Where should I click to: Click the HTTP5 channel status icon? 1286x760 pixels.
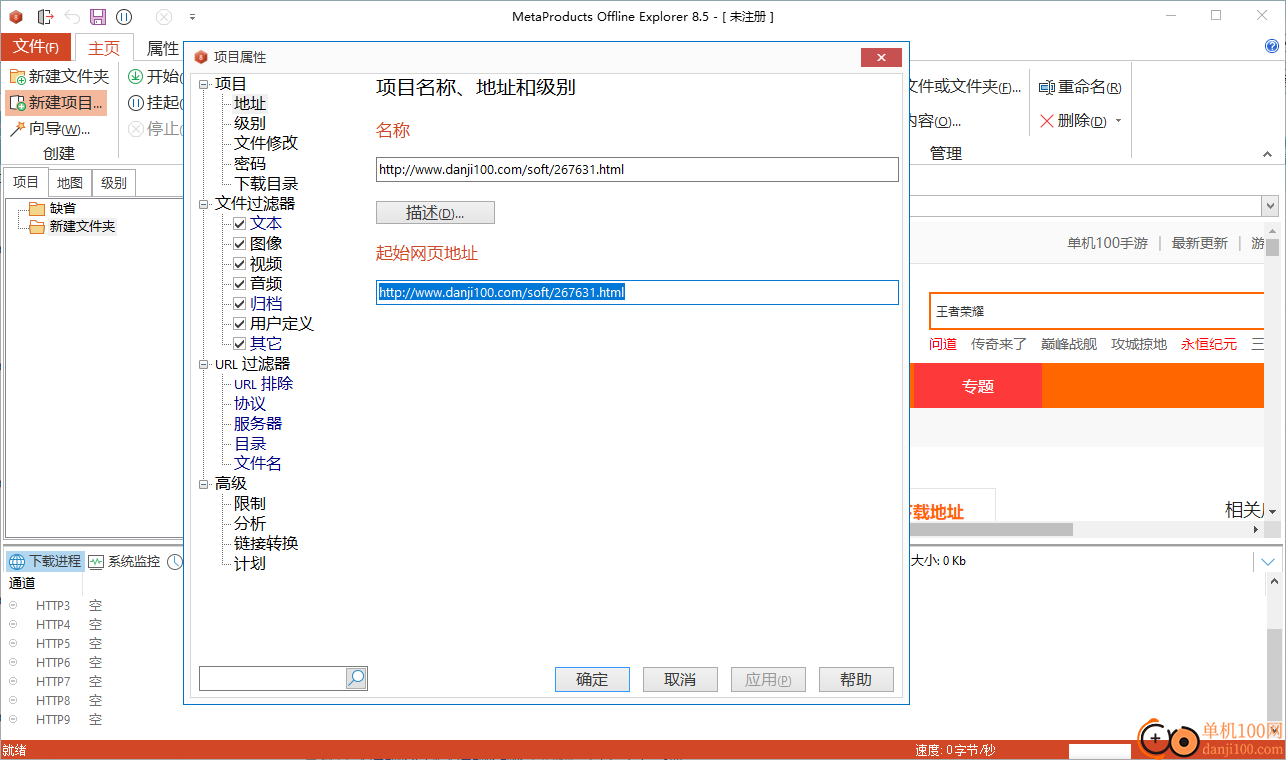pyautogui.click(x=13, y=643)
